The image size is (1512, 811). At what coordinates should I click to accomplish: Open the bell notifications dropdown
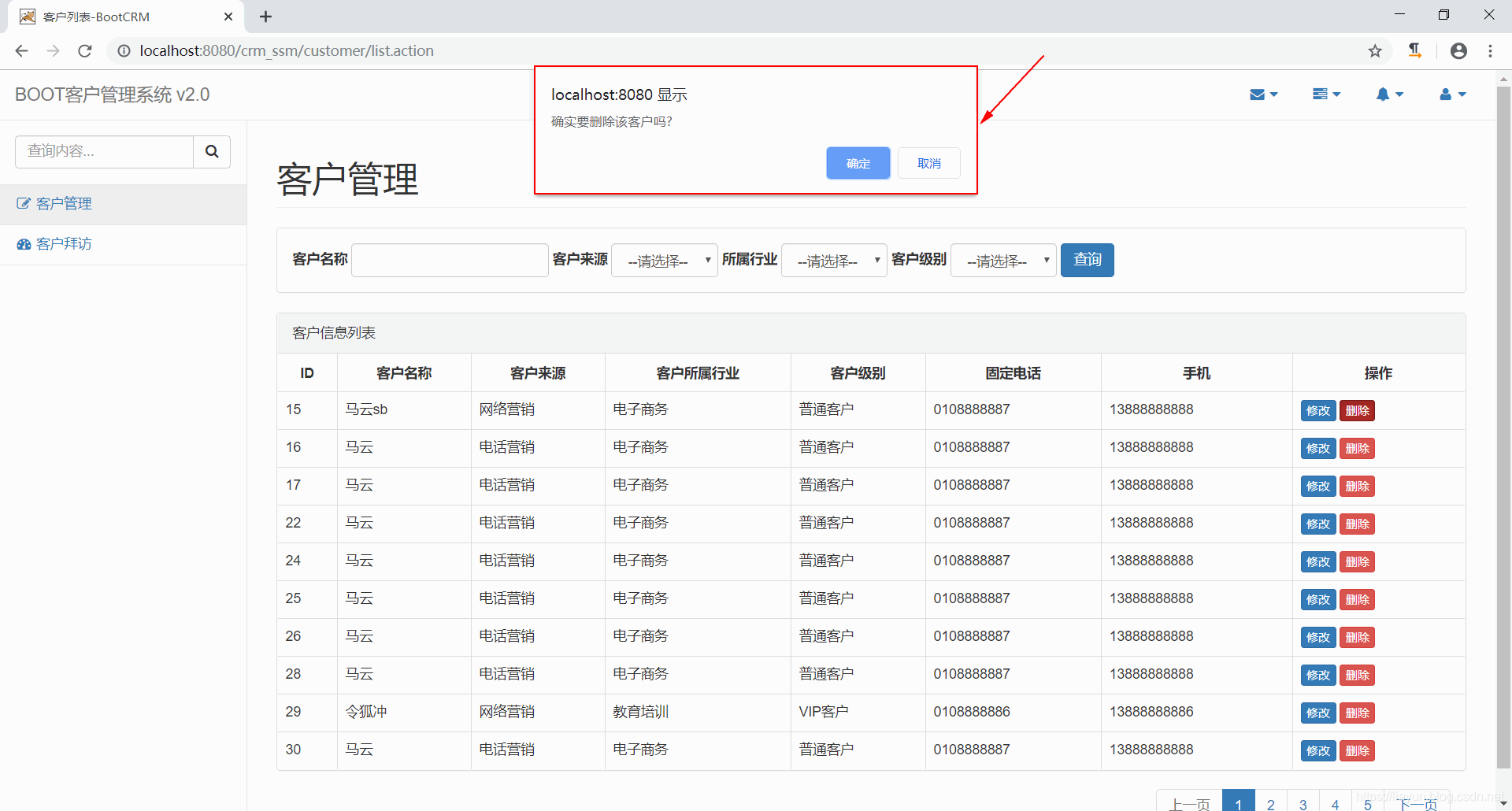1389,94
